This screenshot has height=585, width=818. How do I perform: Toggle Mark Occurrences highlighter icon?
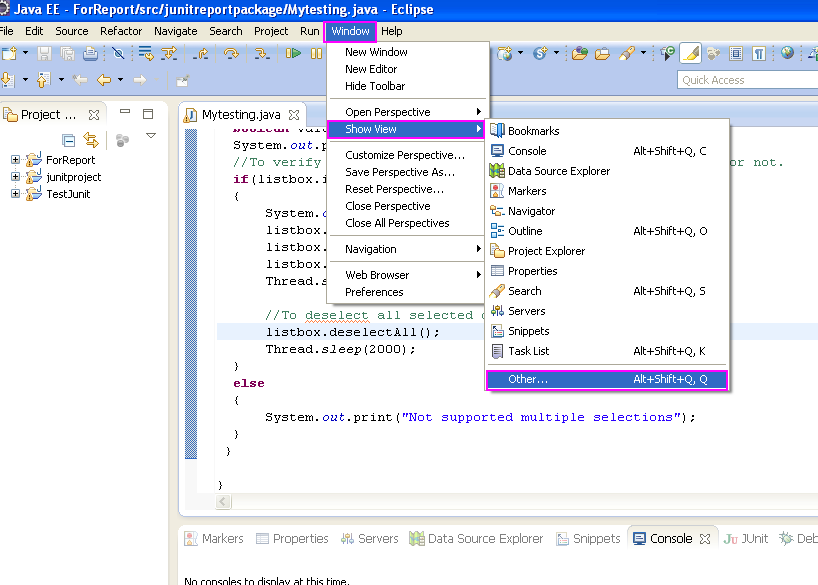pos(690,53)
